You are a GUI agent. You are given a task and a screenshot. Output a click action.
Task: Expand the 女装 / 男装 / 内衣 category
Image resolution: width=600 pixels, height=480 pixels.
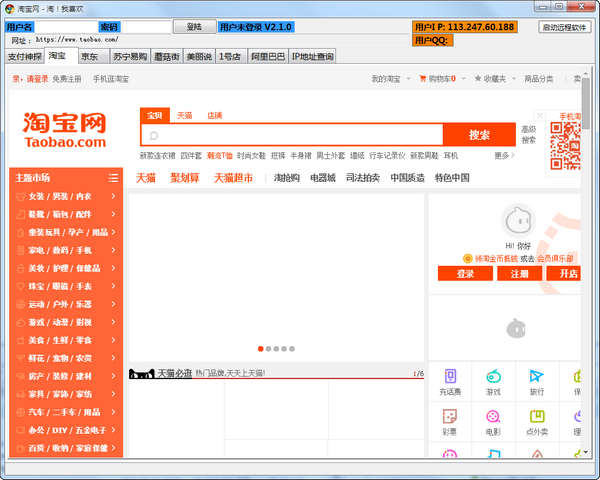coord(66,196)
